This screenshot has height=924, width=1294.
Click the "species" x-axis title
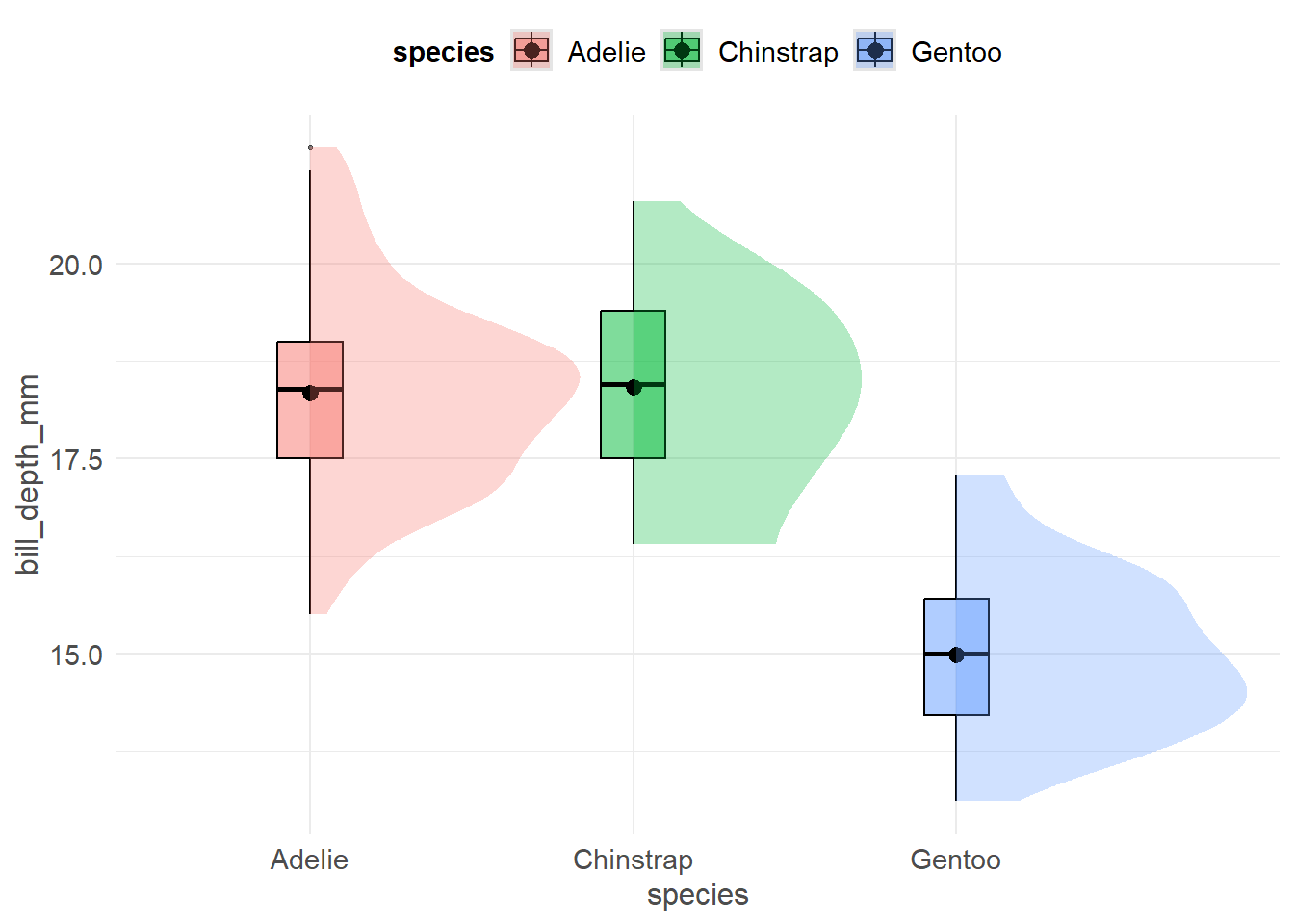point(697,895)
